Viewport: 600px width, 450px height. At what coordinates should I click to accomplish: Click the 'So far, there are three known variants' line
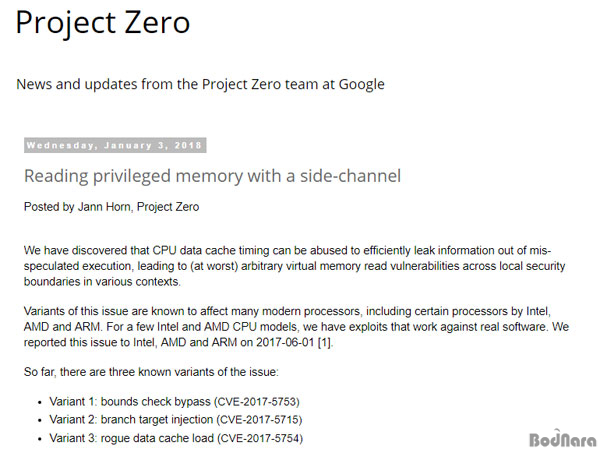click(151, 372)
